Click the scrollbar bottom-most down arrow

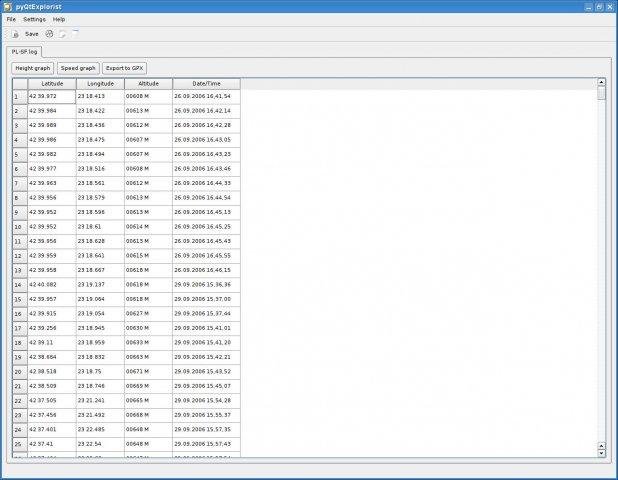[x=601, y=453]
